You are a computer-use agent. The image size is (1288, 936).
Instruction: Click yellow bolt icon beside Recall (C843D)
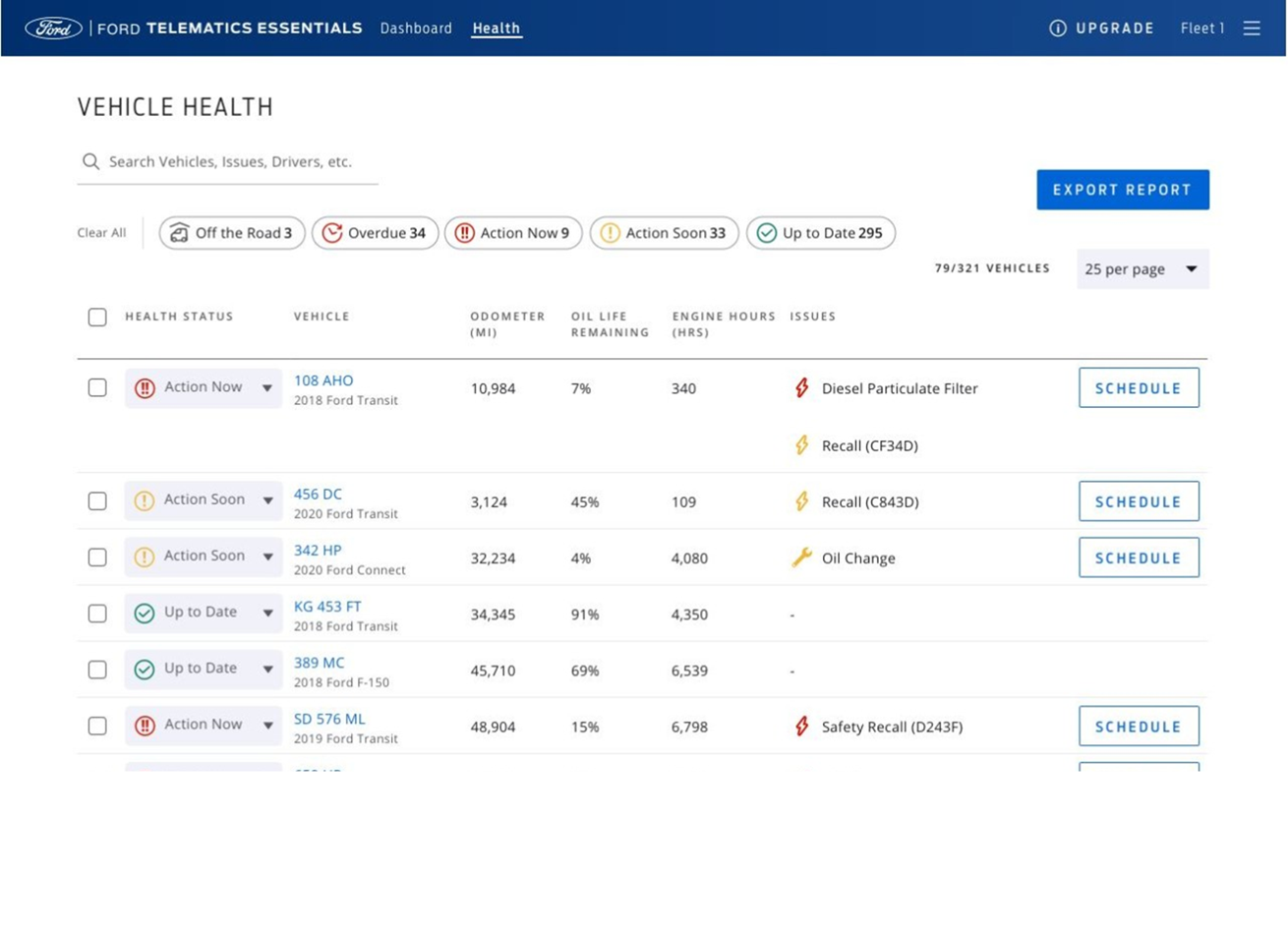tap(802, 500)
